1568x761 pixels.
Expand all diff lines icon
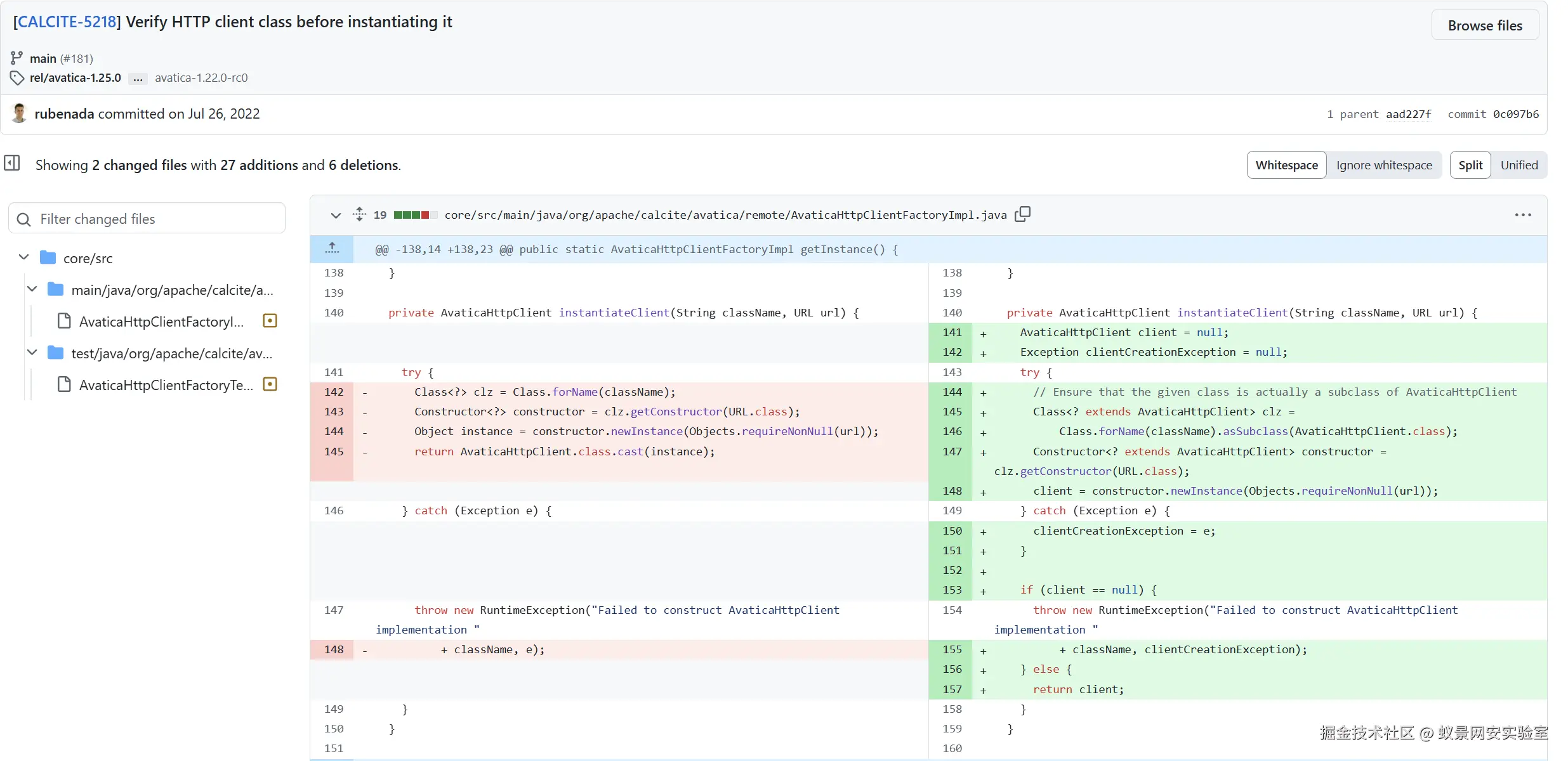[x=359, y=214]
